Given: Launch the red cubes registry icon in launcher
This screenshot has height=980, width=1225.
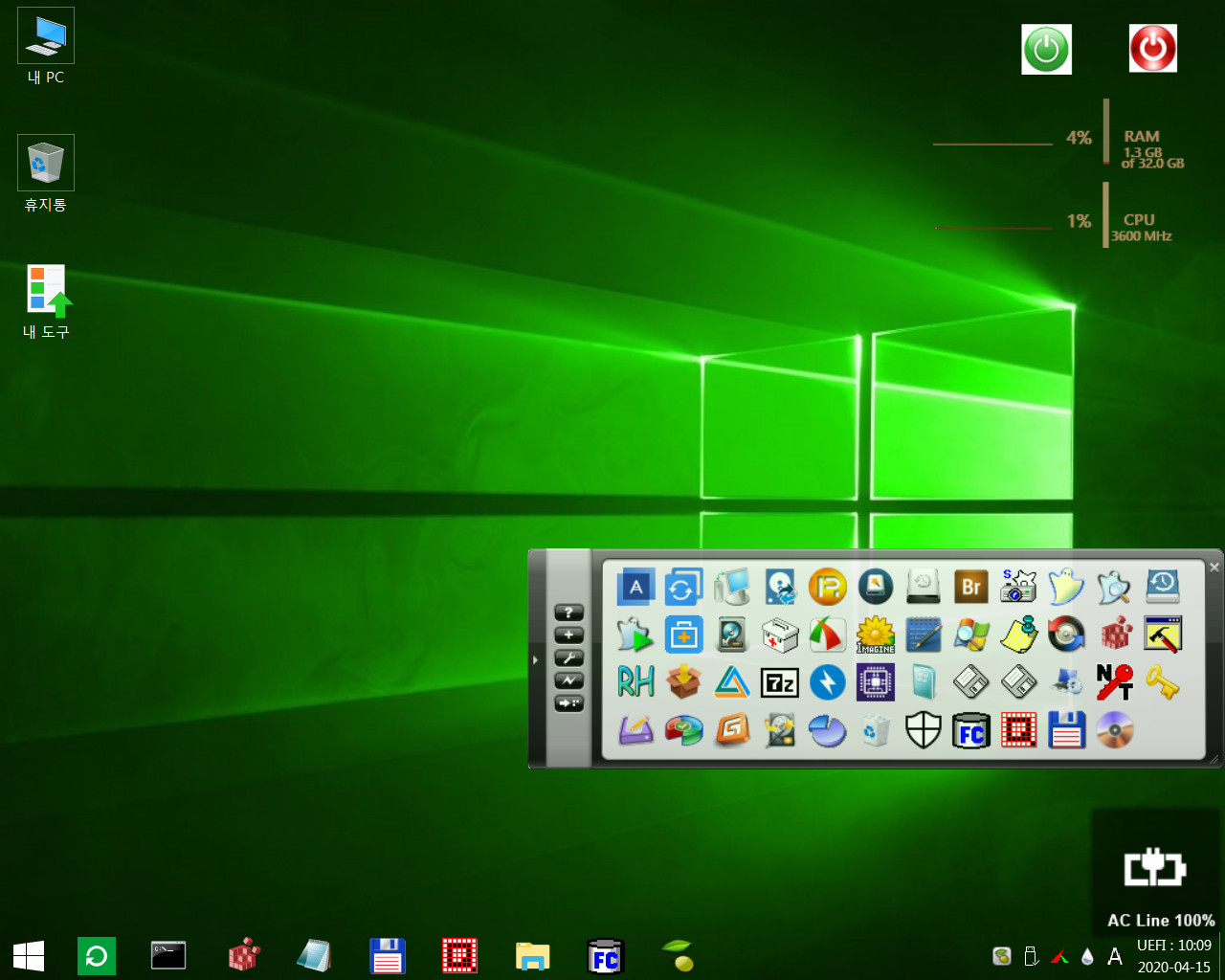Looking at the screenshot, I should [1114, 635].
